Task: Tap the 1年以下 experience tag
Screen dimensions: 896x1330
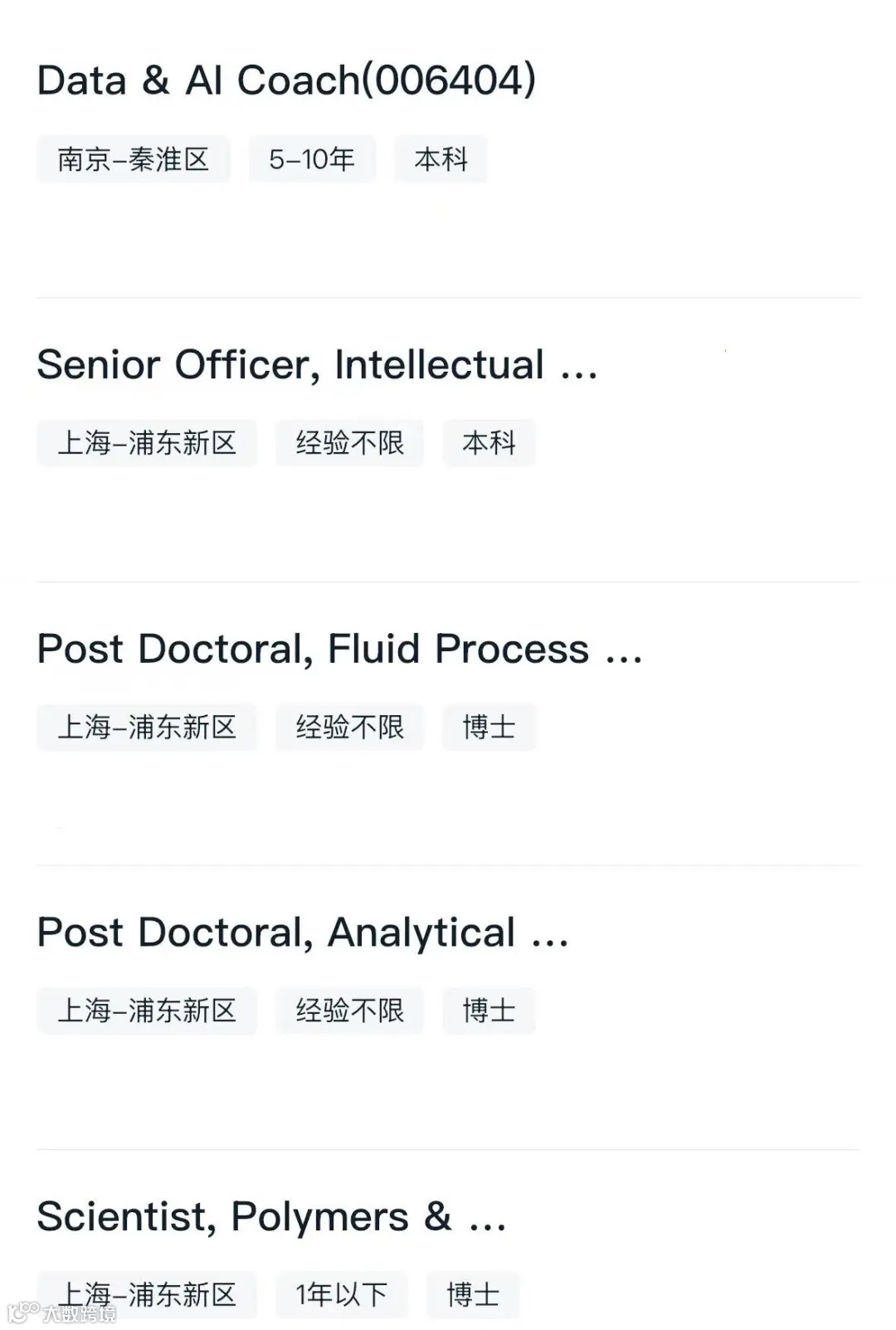Action: click(x=341, y=1295)
